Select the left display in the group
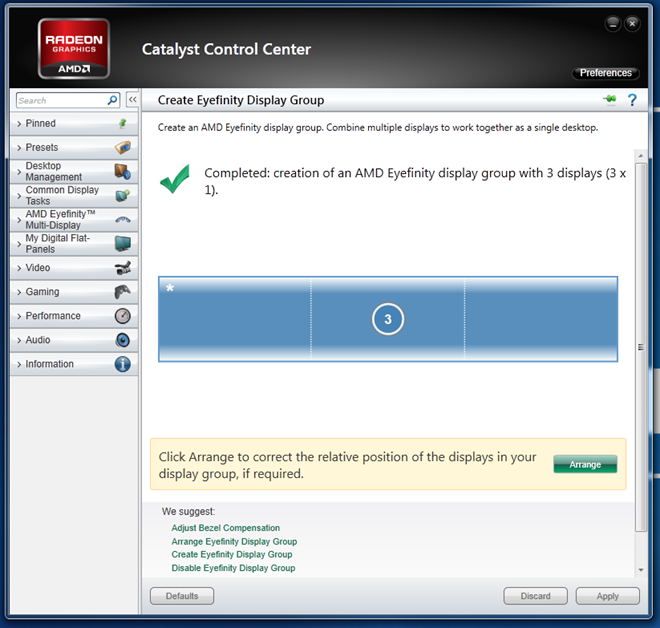The image size is (660, 628). pos(235,319)
